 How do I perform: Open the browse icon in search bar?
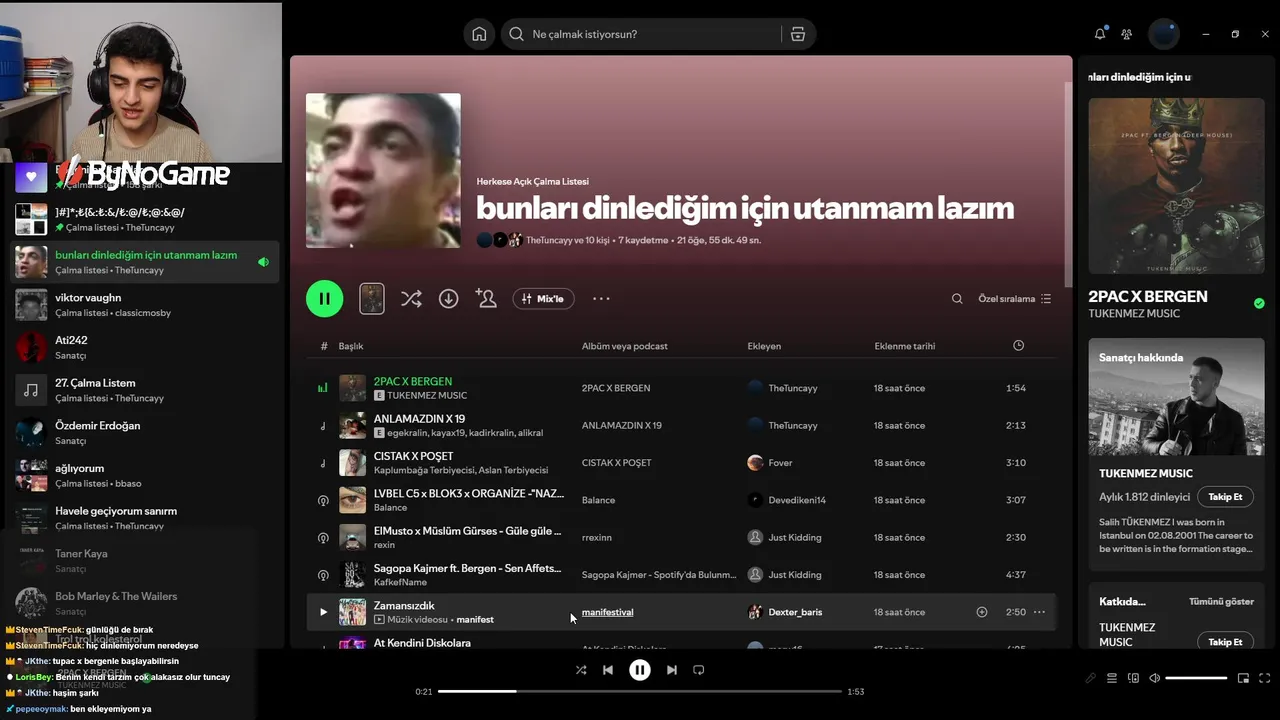798,34
